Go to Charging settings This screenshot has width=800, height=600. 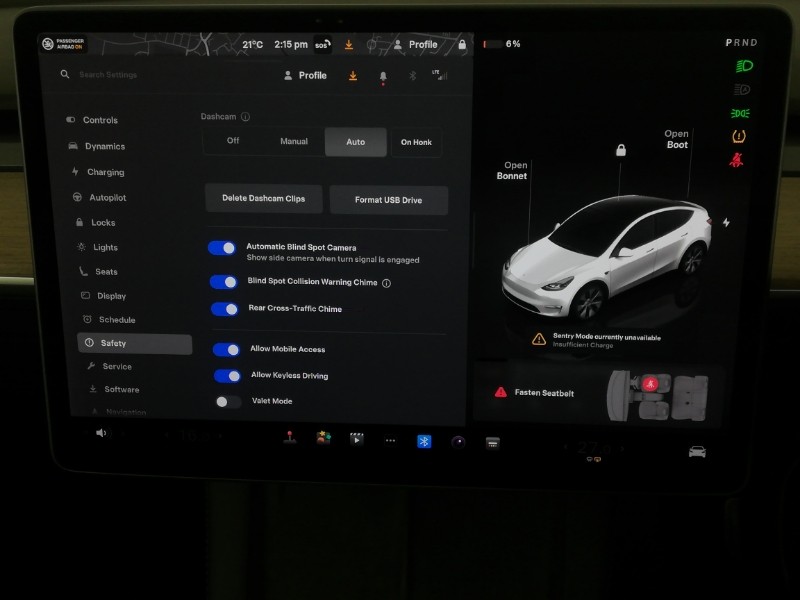point(98,172)
